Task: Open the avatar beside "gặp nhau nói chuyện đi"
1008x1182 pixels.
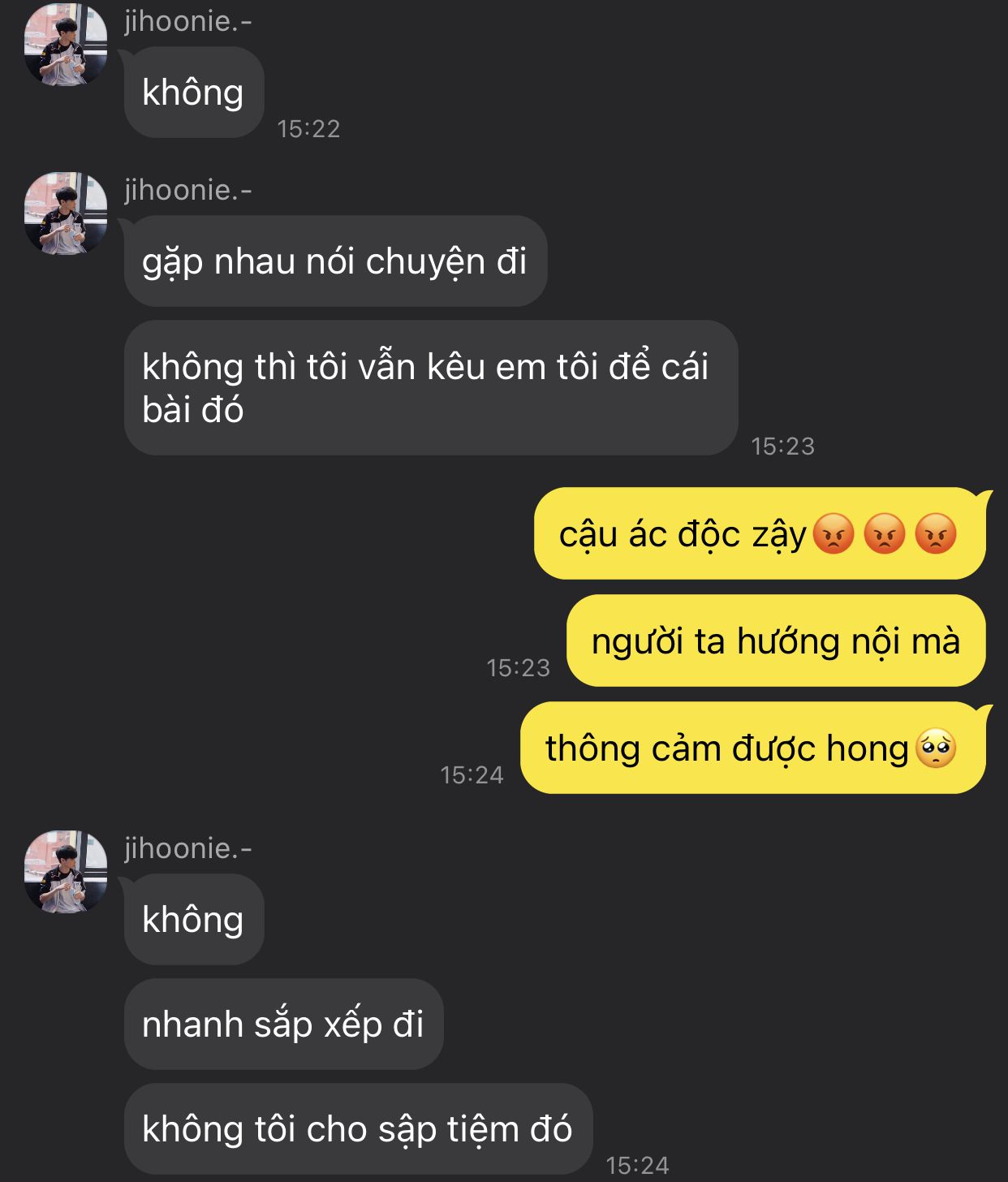Action: [x=66, y=214]
